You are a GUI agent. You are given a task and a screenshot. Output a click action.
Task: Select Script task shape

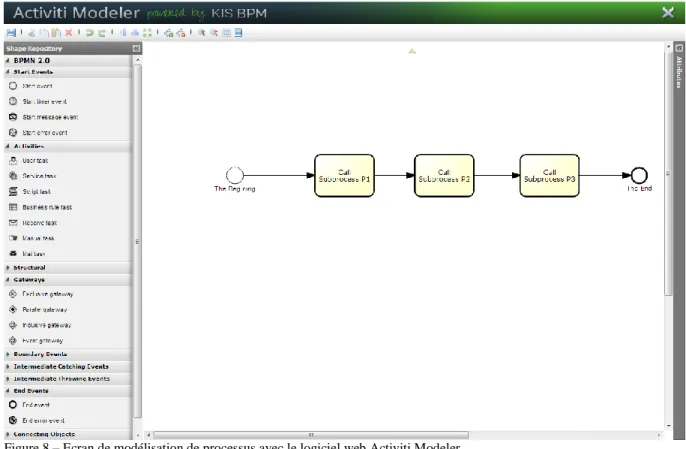[x=30, y=192]
